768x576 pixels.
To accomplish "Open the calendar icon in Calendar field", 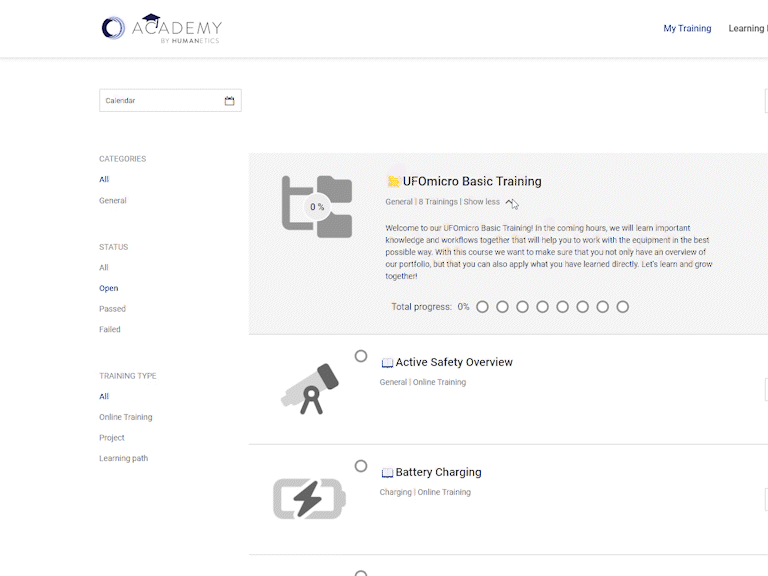I will (x=229, y=101).
